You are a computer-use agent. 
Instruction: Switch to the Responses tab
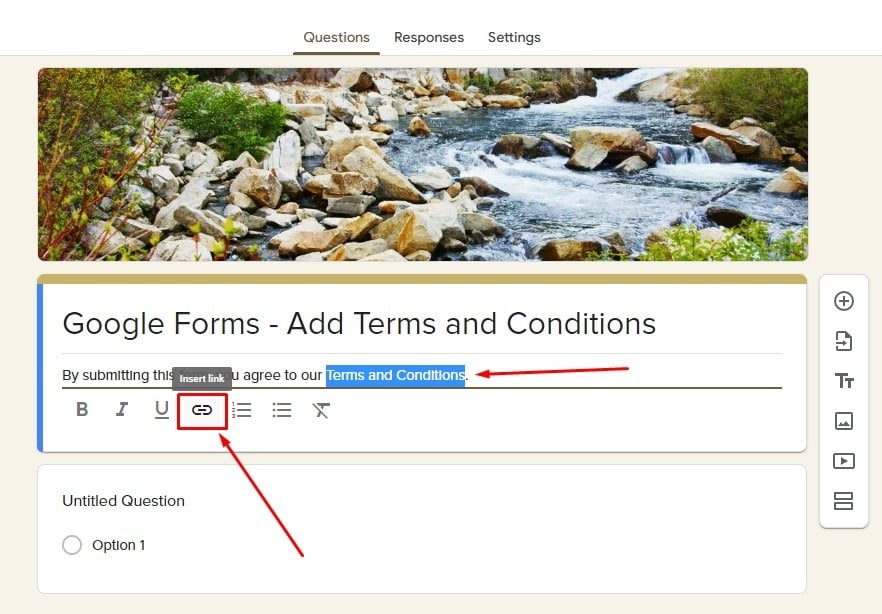(429, 37)
